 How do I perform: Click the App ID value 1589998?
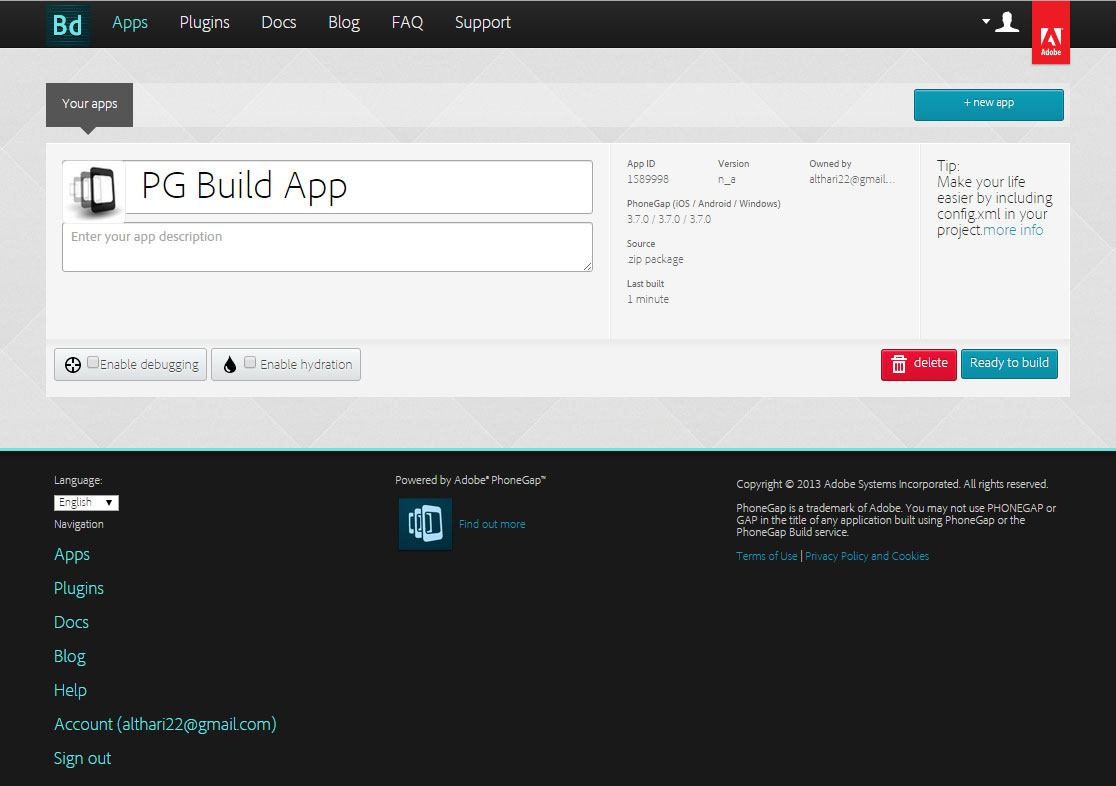(648, 179)
